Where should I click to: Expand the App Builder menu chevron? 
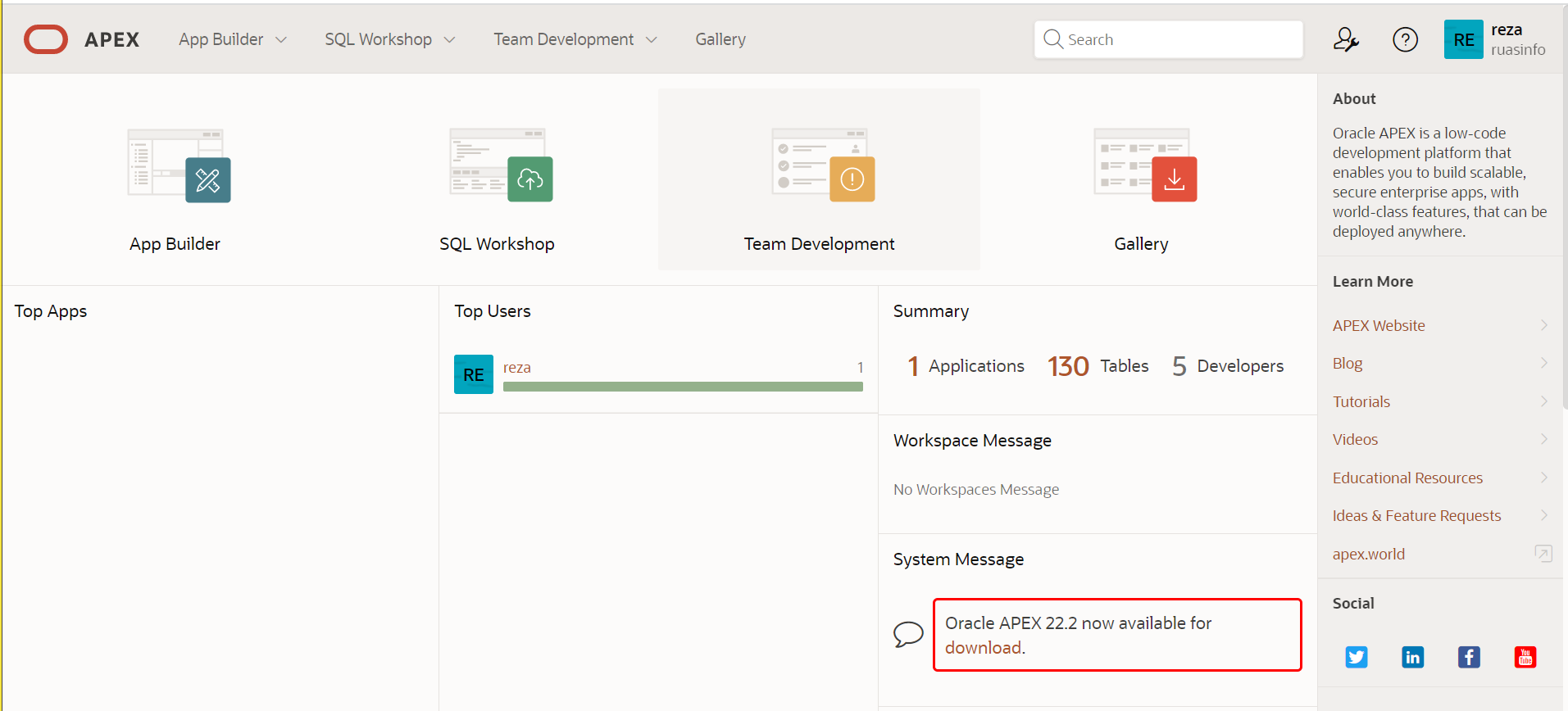tap(281, 39)
